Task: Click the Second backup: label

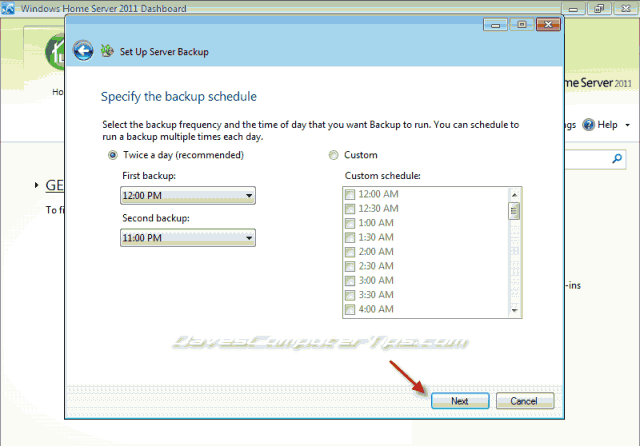Action: coord(156,218)
